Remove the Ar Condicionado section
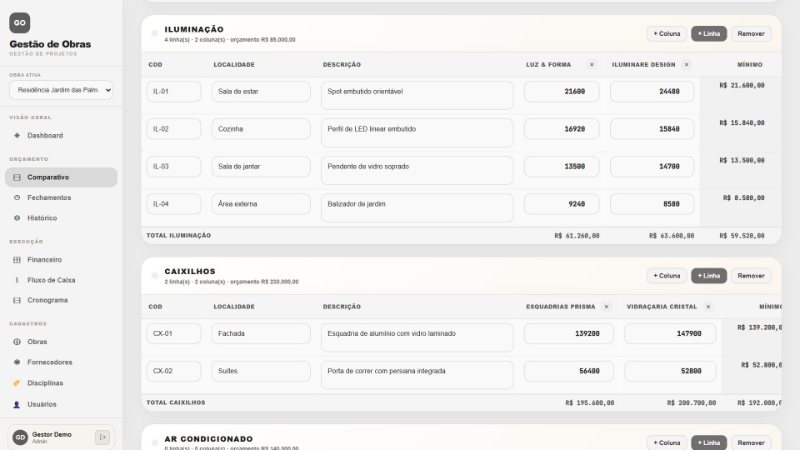This screenshot has width=800, height=450. [x=751, y=442]
